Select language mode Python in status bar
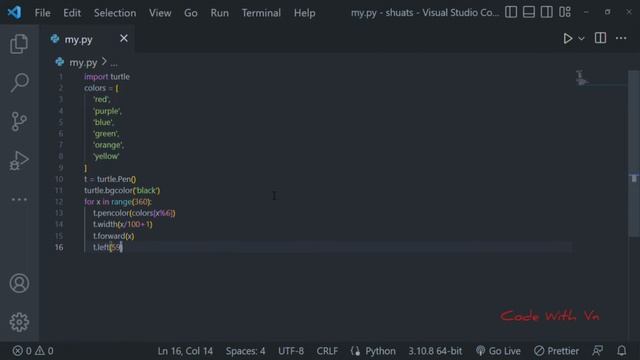Viewport: 640px width, 360px height. point(380,351)
